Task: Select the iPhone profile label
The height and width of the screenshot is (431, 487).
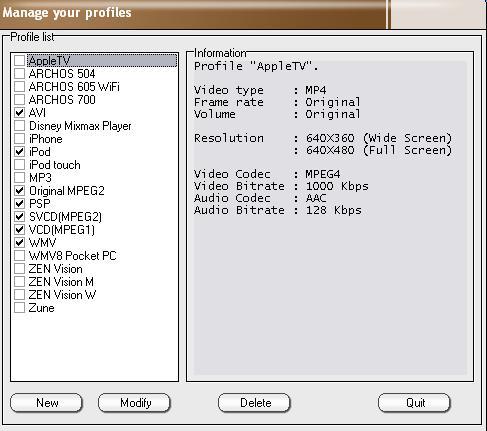Action: tap(46, 139)
